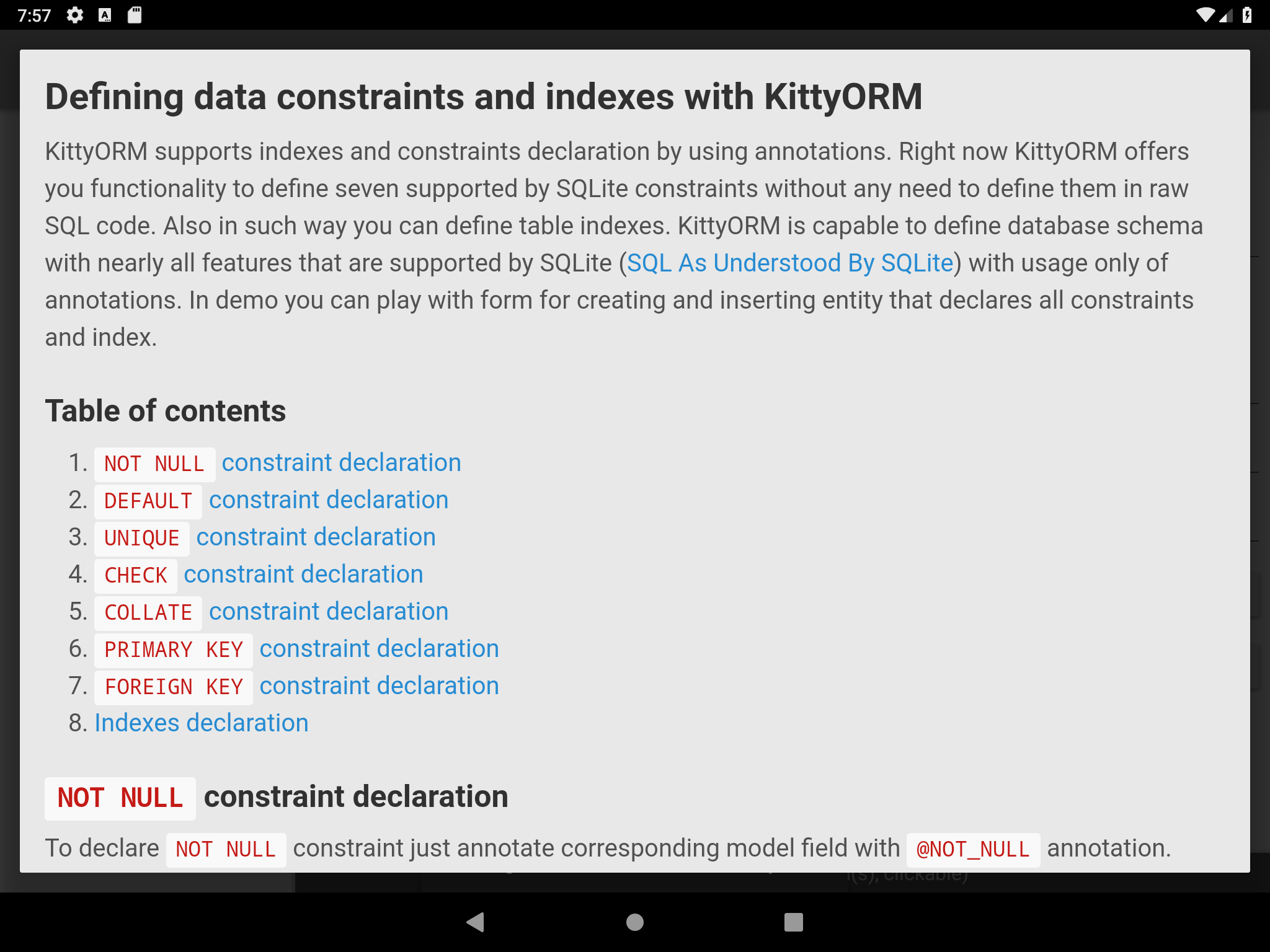Viewport: 1270px width, 952px height.
Task: Go to UNIQUE constraint declaration entry
Action: click(265, 537)
